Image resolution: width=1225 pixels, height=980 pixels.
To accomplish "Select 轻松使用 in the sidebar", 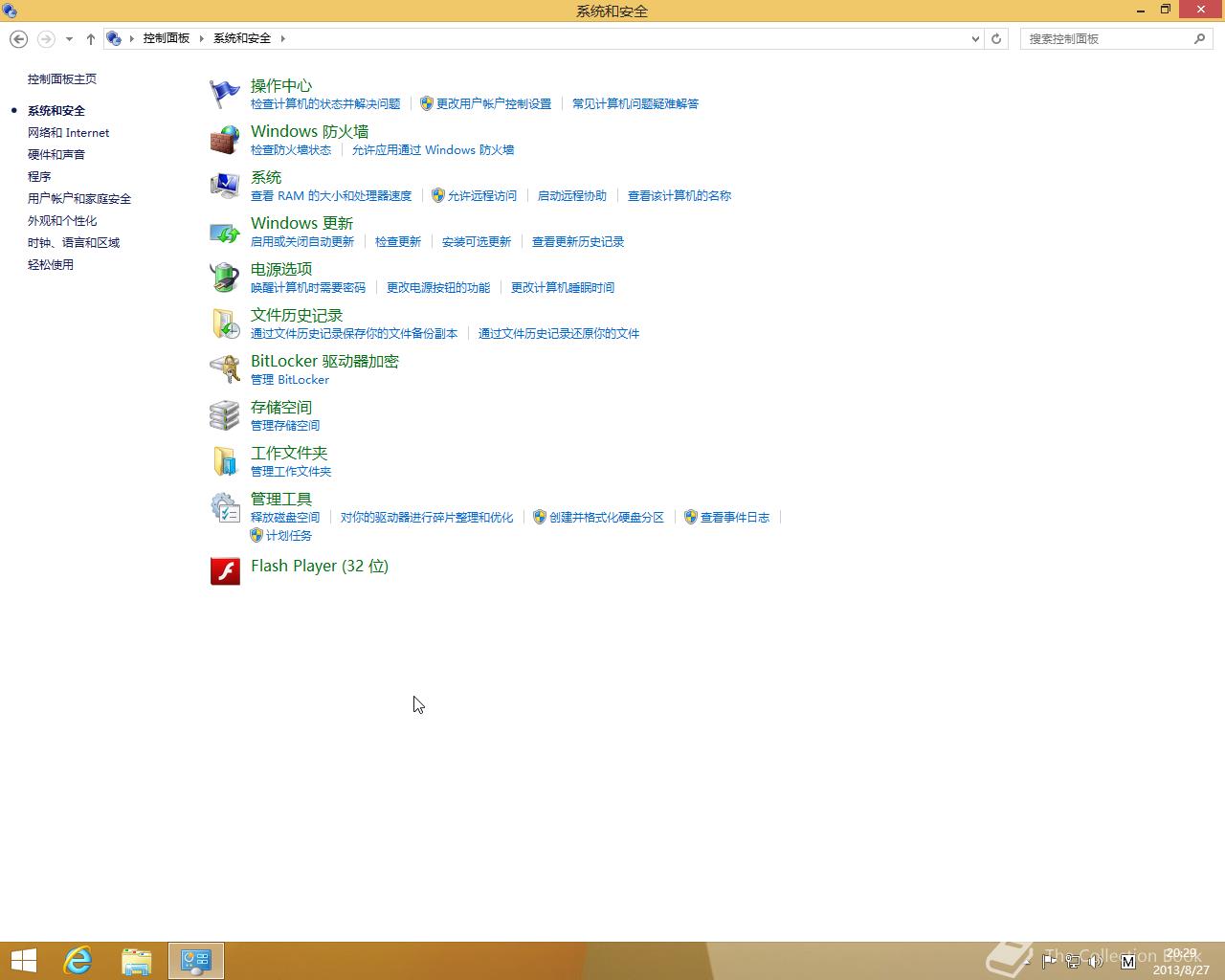I will coord(51,265).
